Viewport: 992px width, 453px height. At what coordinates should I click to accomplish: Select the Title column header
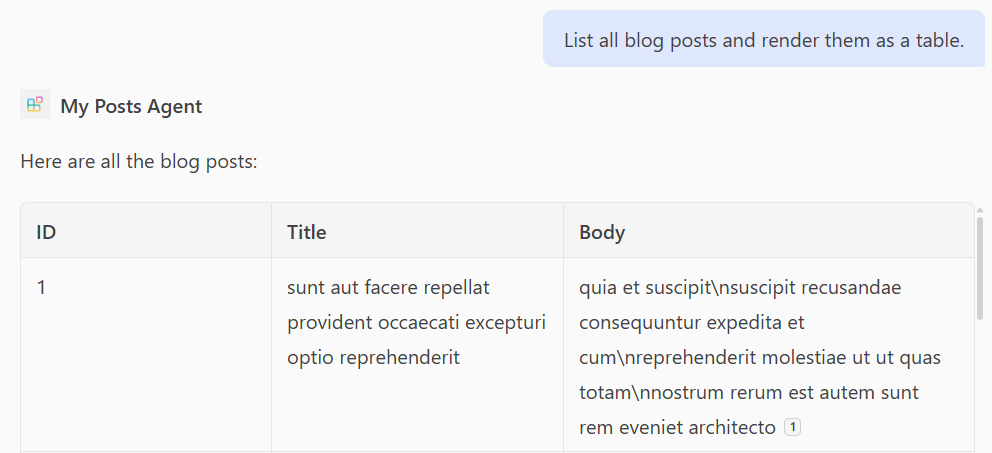click(x=418, y=232)
